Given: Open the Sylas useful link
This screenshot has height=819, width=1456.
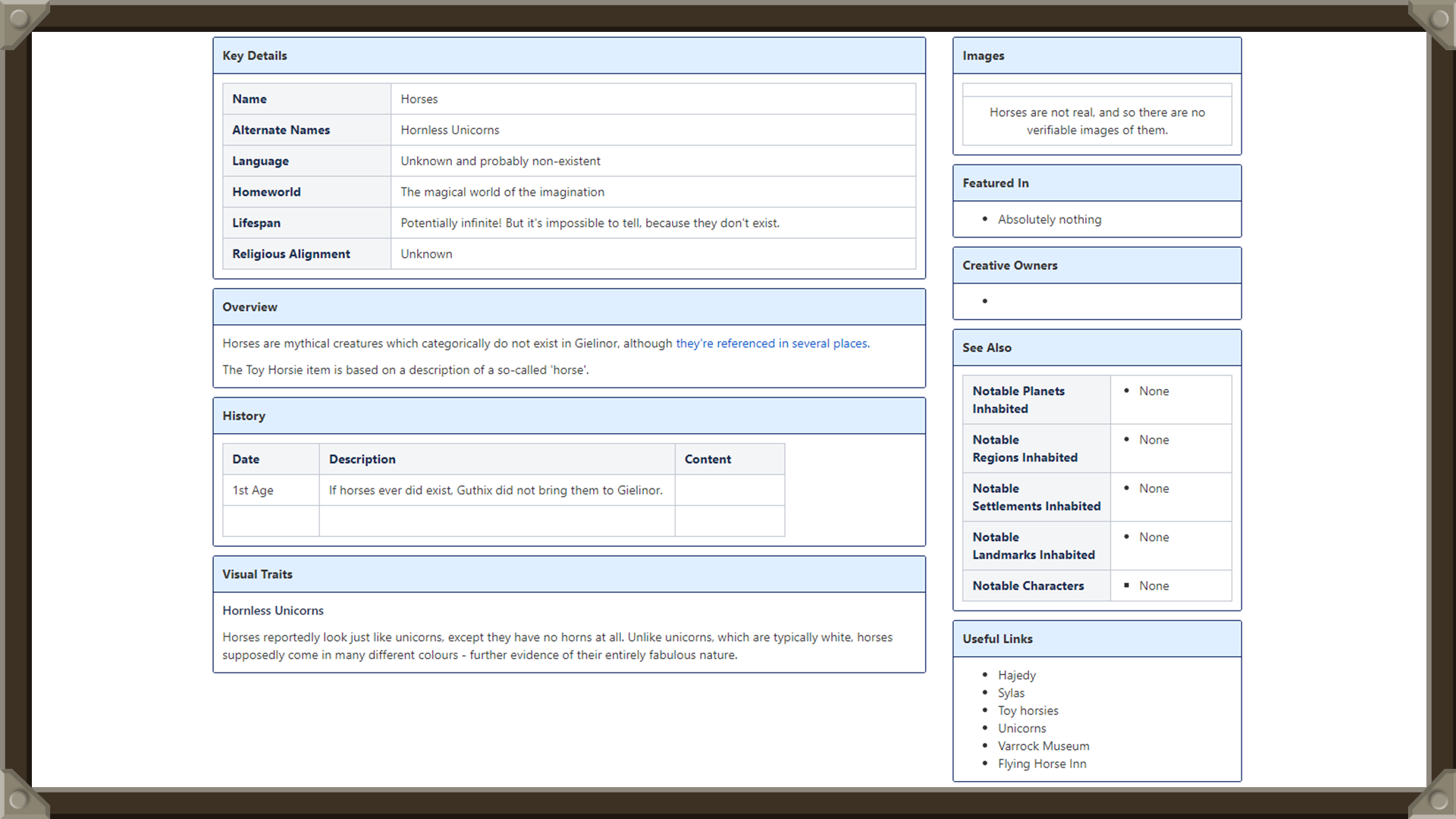Looking at the screenshot, I should click(1011, 693).
